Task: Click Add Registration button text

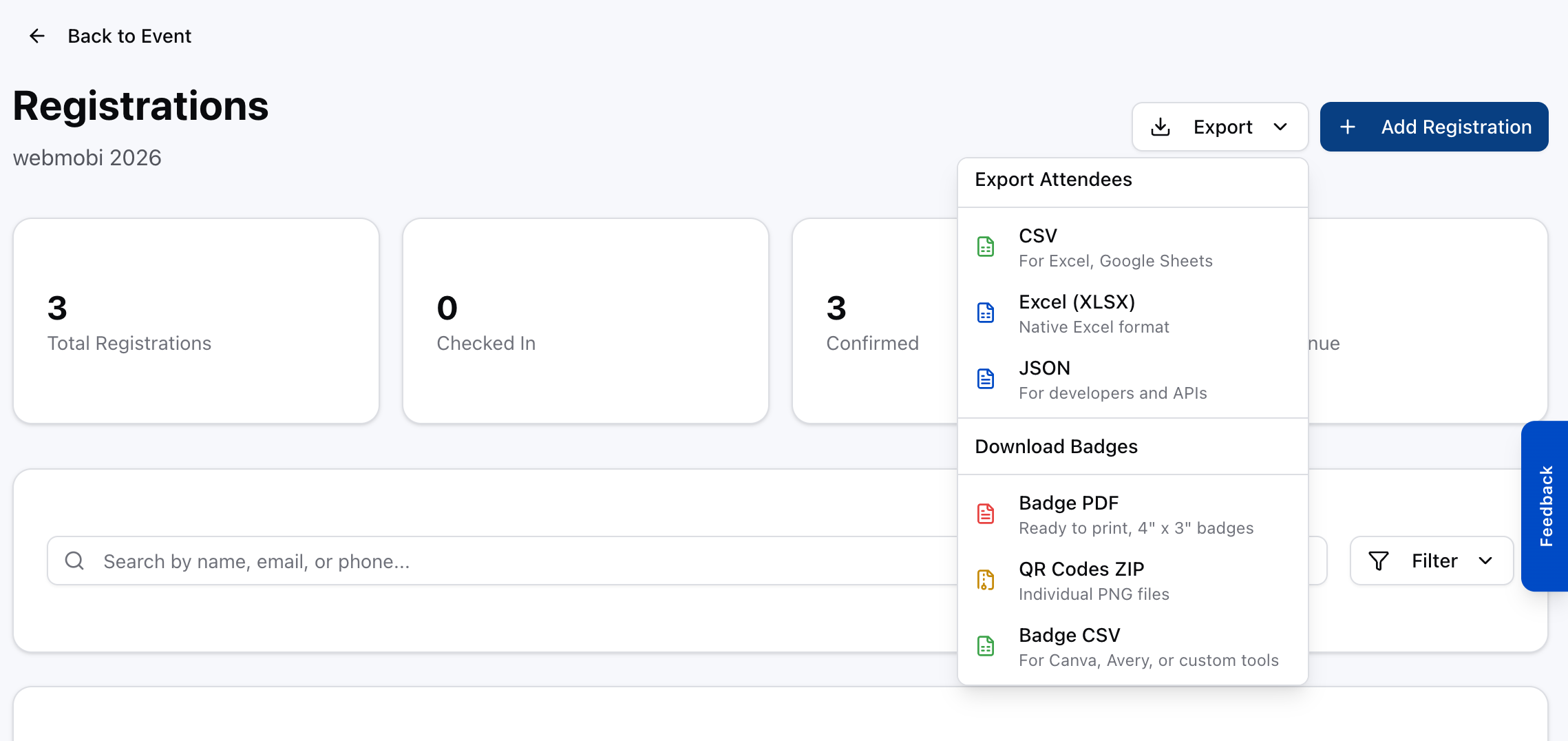Action: (1456, 127)
